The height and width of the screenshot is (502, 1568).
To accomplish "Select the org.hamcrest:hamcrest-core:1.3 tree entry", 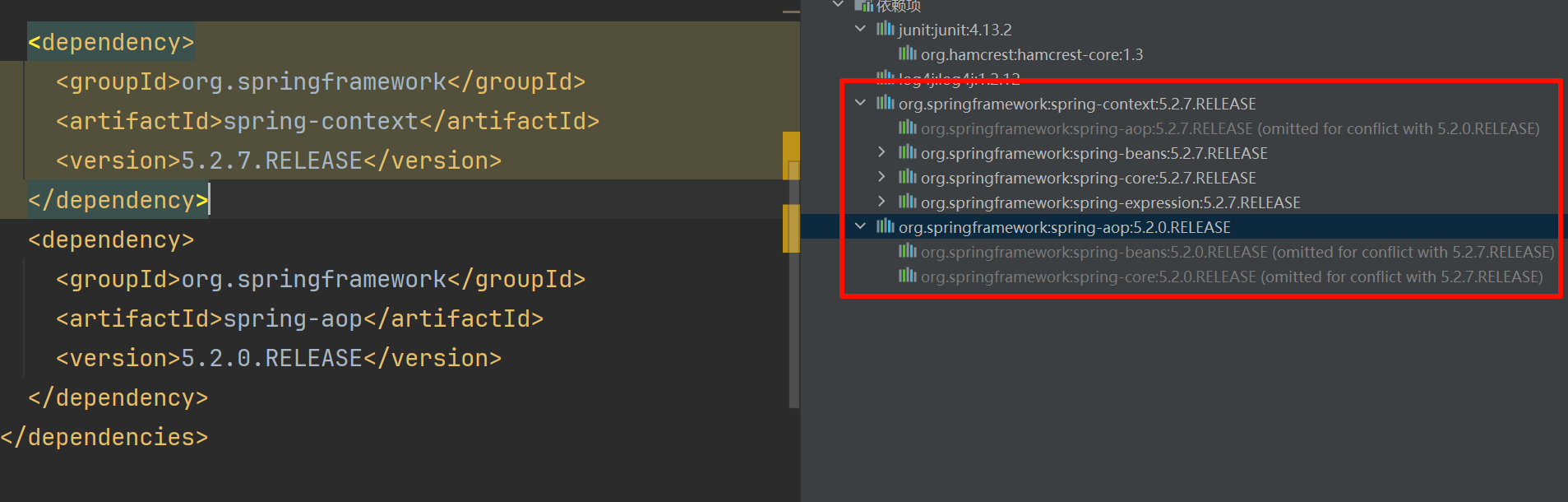I will pyautogui.click(x=1031, y=54).
